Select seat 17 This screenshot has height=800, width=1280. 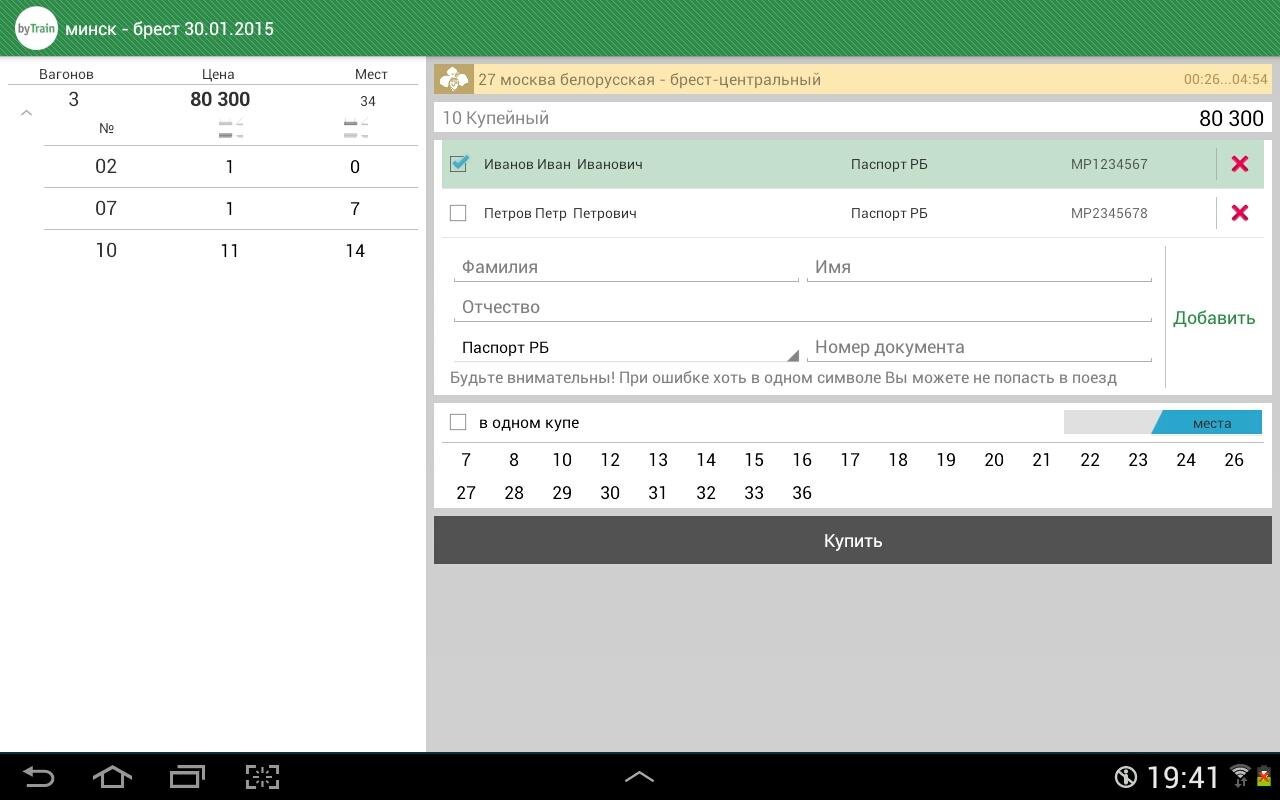coord(850,460)
